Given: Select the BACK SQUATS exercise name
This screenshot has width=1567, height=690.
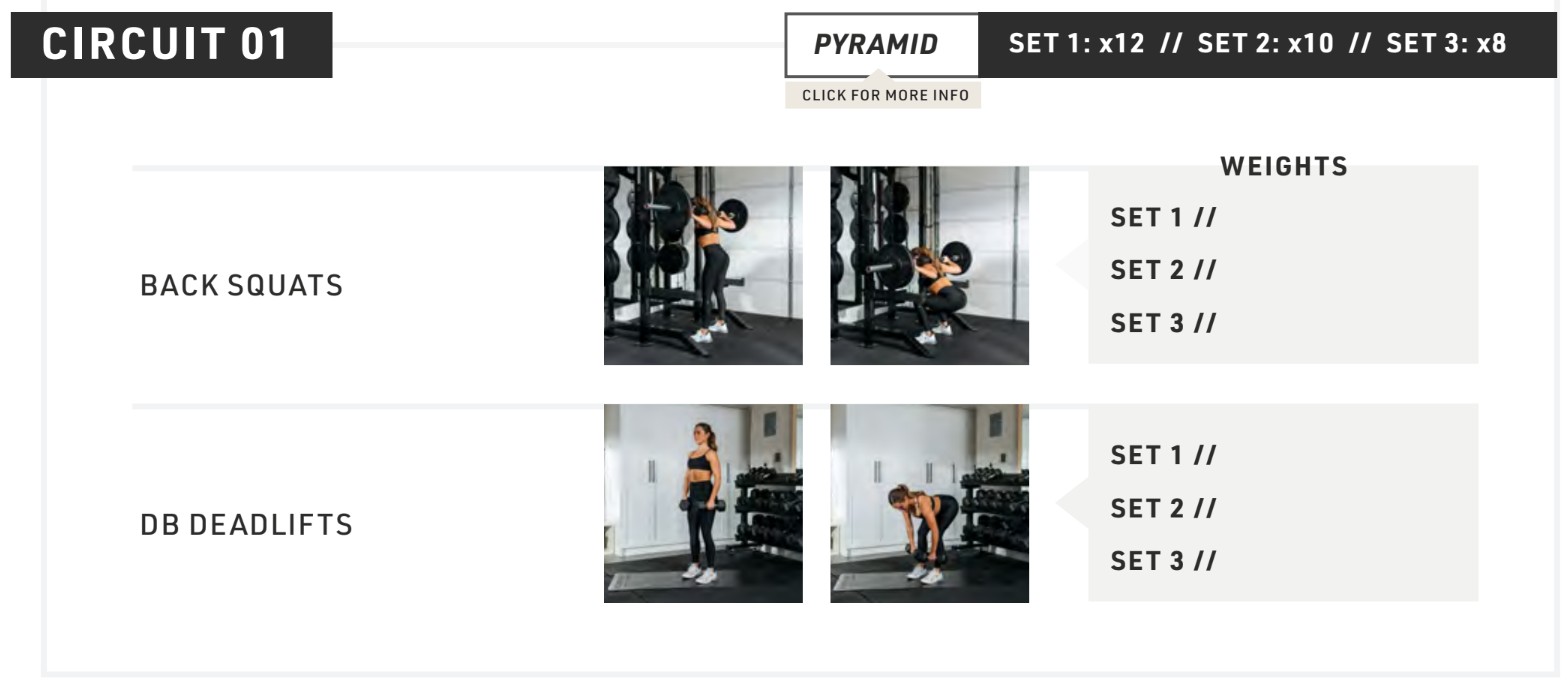Looking at the screenshot, I should (242, 285).
